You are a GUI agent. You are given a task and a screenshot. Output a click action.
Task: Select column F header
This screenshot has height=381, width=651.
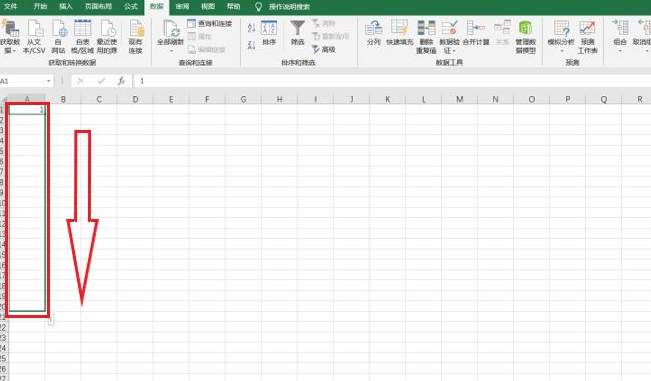click(207, 99)
